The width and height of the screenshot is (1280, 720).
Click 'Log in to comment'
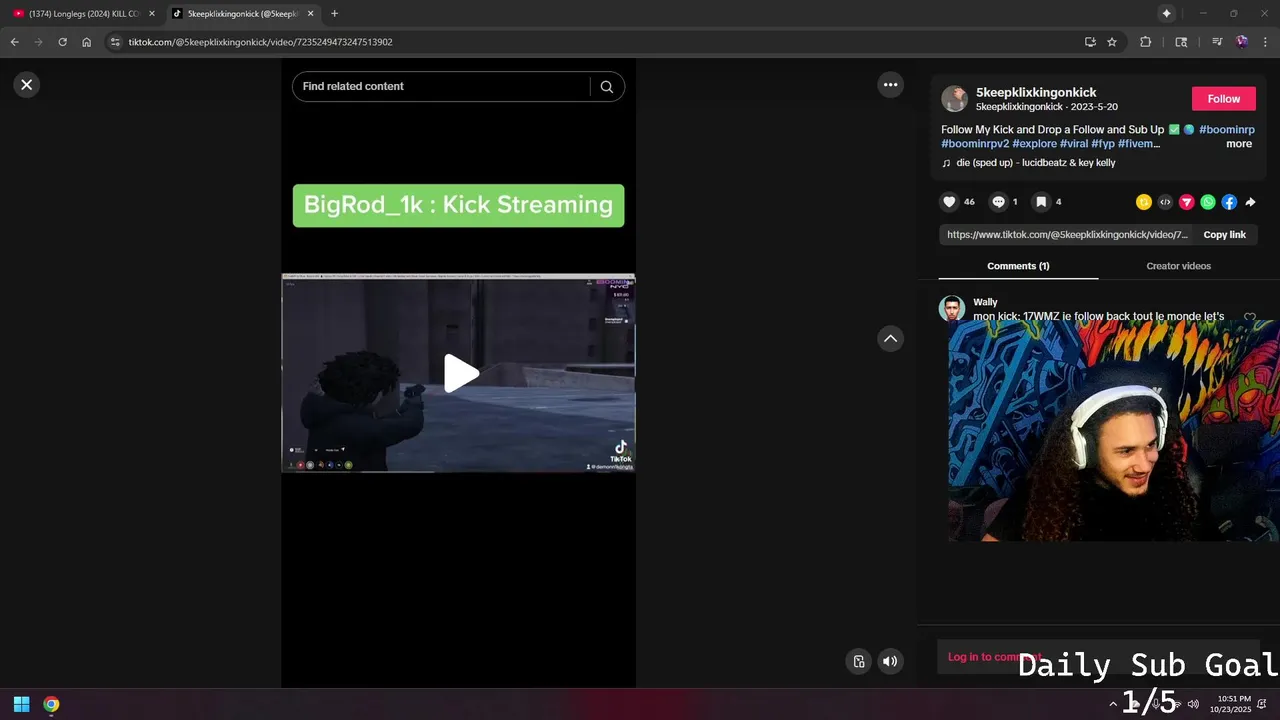tap(994, 657)
